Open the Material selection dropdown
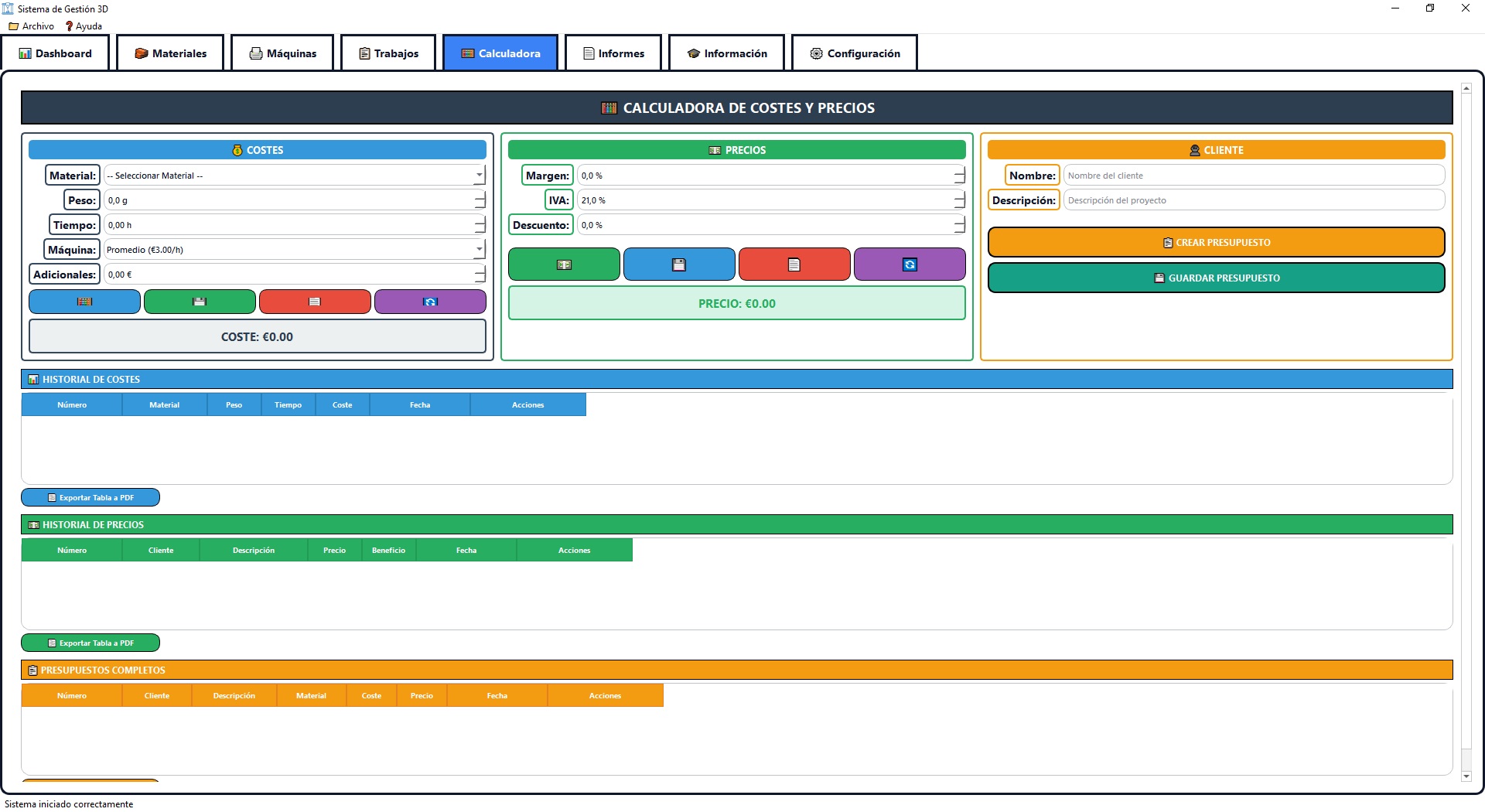 click(294, 176)
